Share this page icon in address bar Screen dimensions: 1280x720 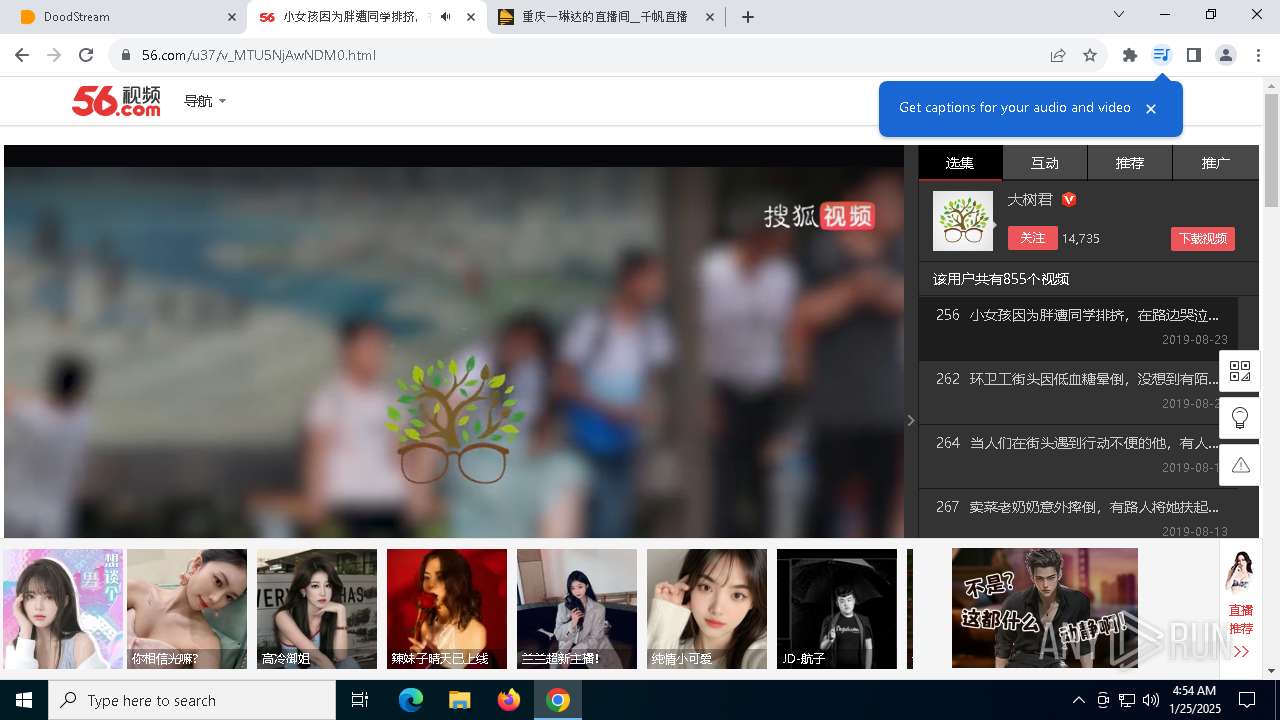(1058, 55)
